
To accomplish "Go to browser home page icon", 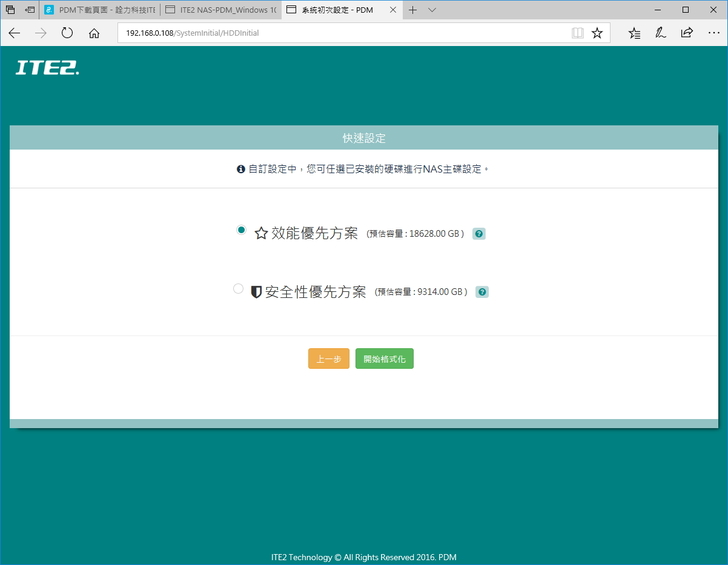I will click(x=94, y=33).
